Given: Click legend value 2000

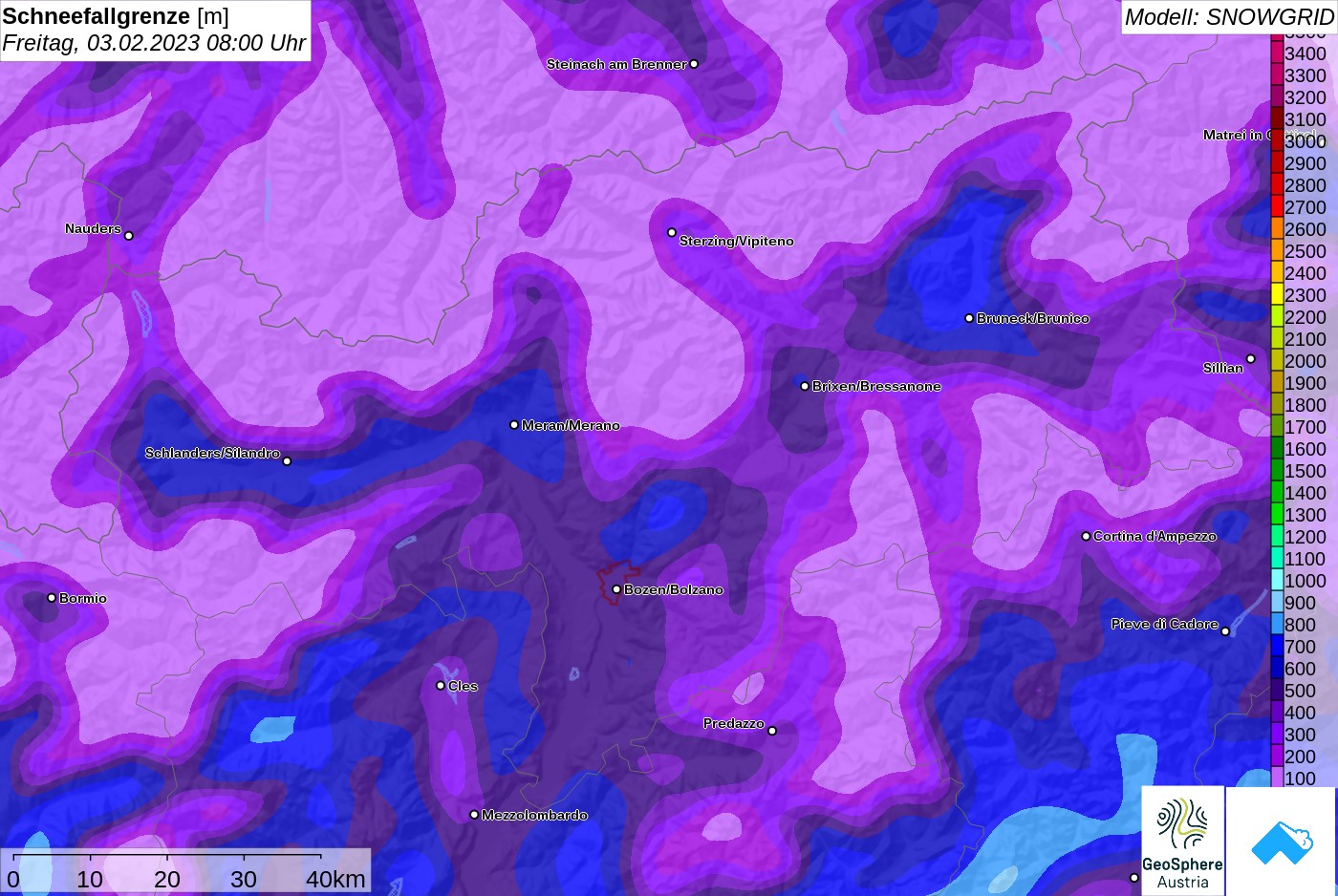Looking at the screenshot, I should pos(1306,361).
